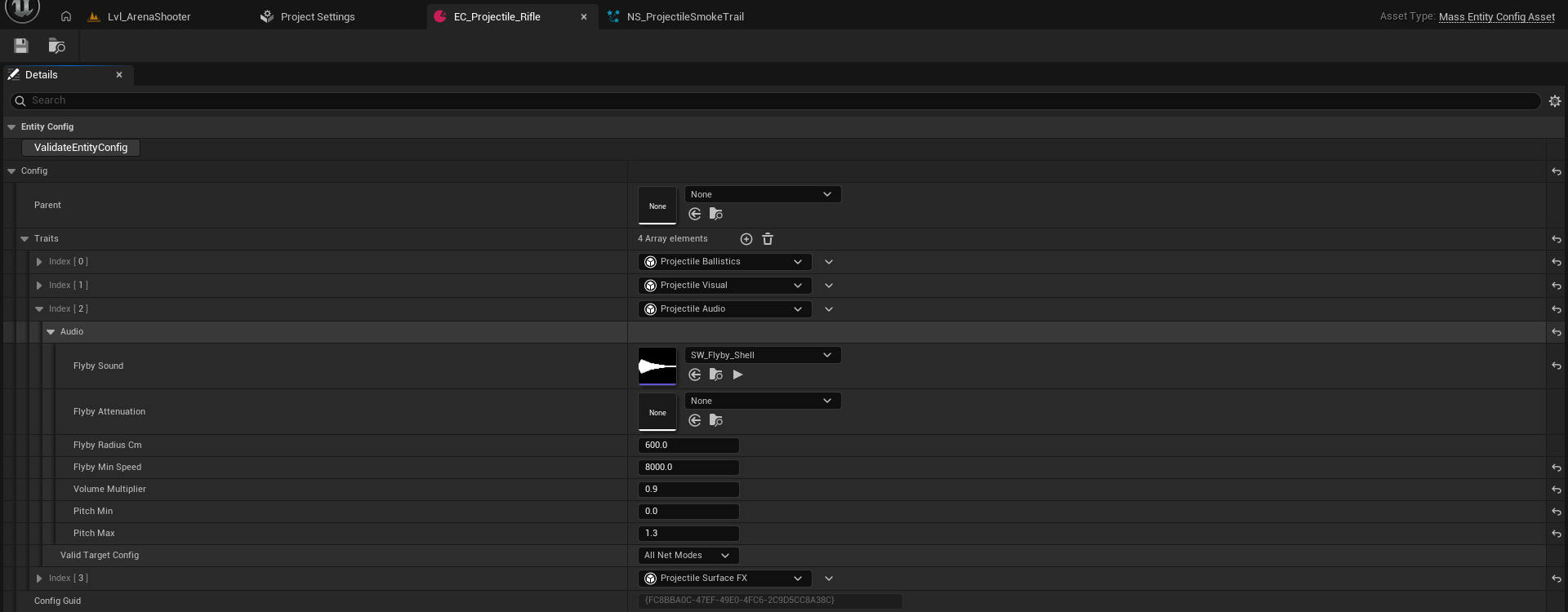The height and width of the screenshot is (612, 1568).
Task: Reset Pitch Min to default
Action: point(1557,512)
